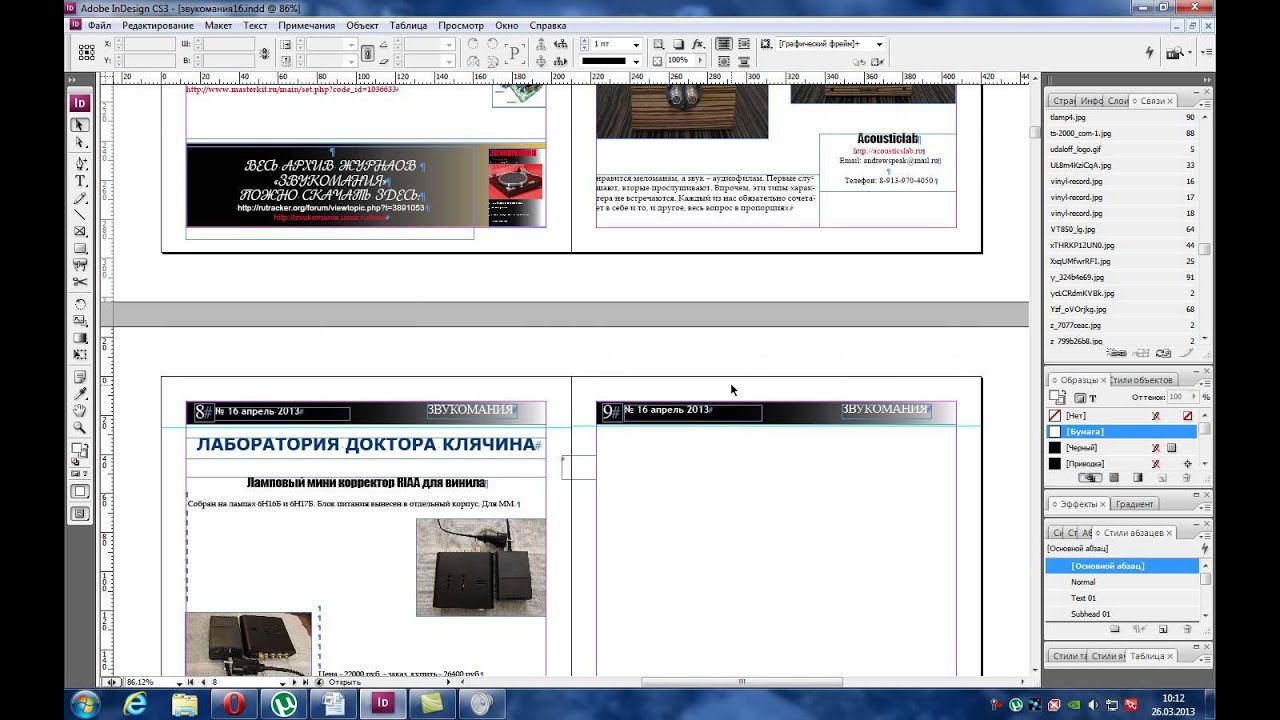This screenshot has height=720, width=1280.
Task: Toggle constrain proportions chain for scaling
Action: (x=368, y=53)
